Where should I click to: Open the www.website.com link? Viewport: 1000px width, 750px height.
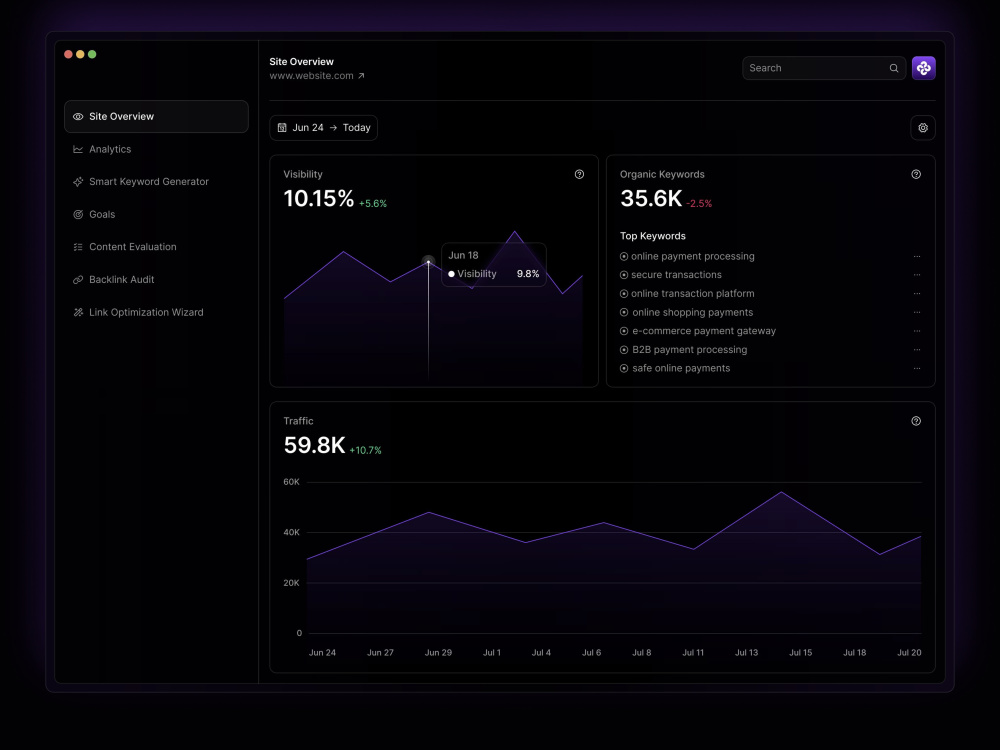click(311, 76)
